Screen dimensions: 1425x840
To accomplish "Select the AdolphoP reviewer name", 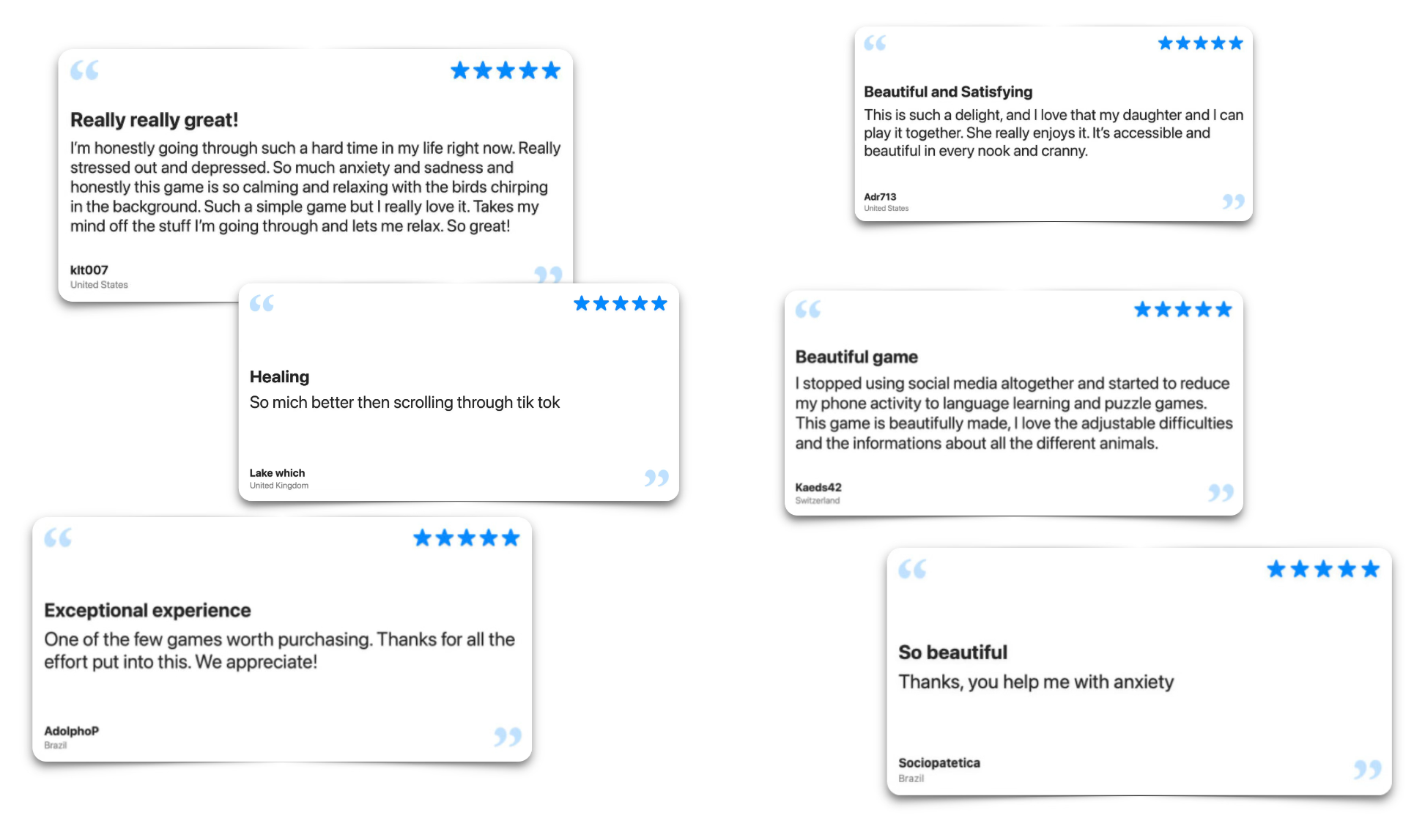I will point(71,730).
